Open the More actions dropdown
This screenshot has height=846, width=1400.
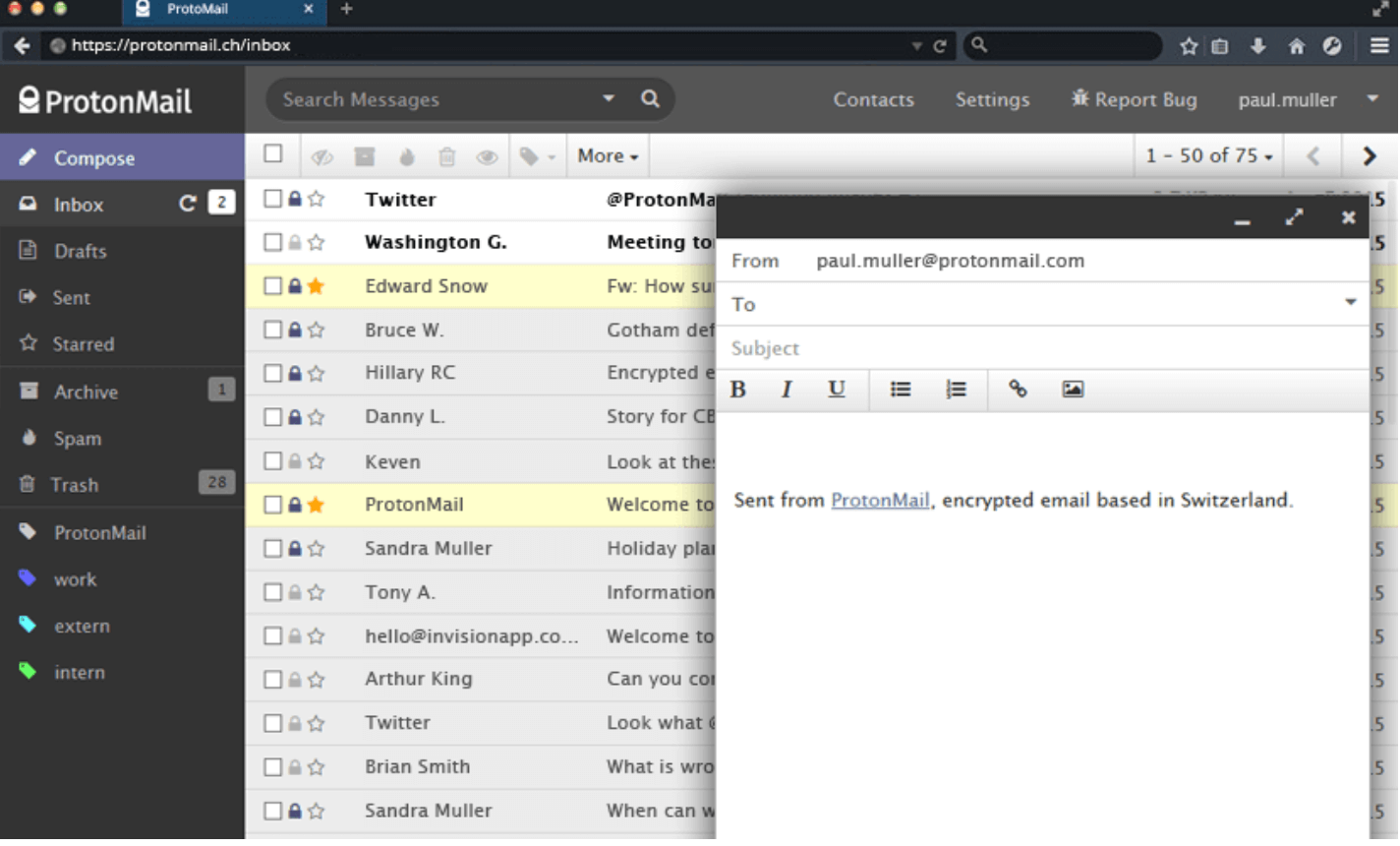(607, 154)
